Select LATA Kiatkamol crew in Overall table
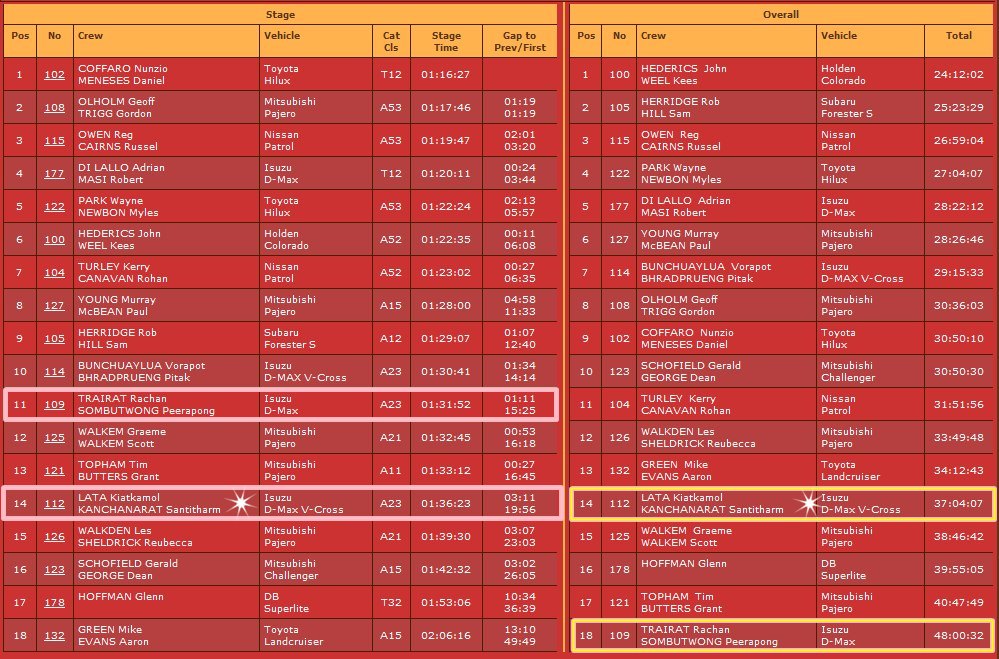This screenshot has height=659, width=999. (x=712, y=503)
